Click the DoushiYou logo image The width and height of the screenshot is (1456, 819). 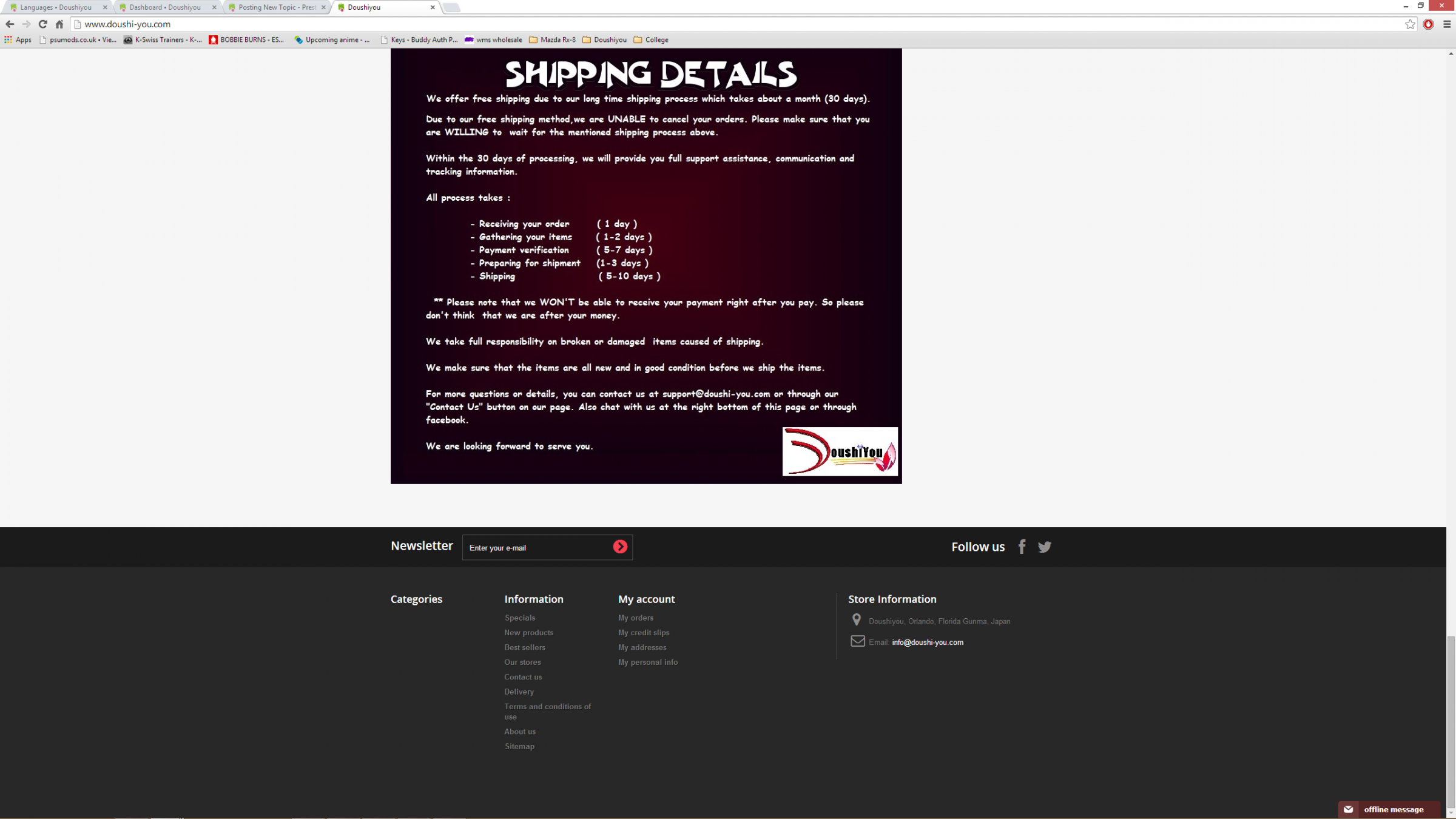click(x=840, y=451)
